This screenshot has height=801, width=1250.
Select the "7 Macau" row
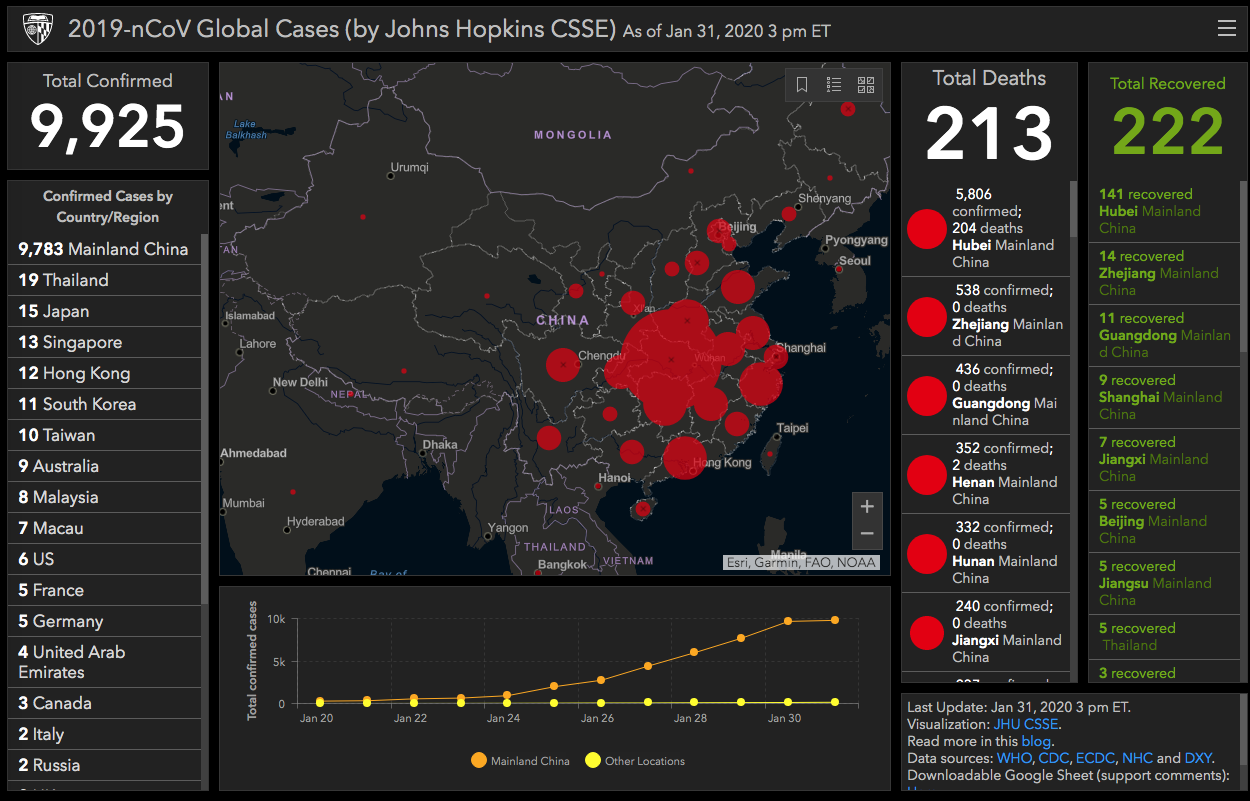click(x=104, y=528)
